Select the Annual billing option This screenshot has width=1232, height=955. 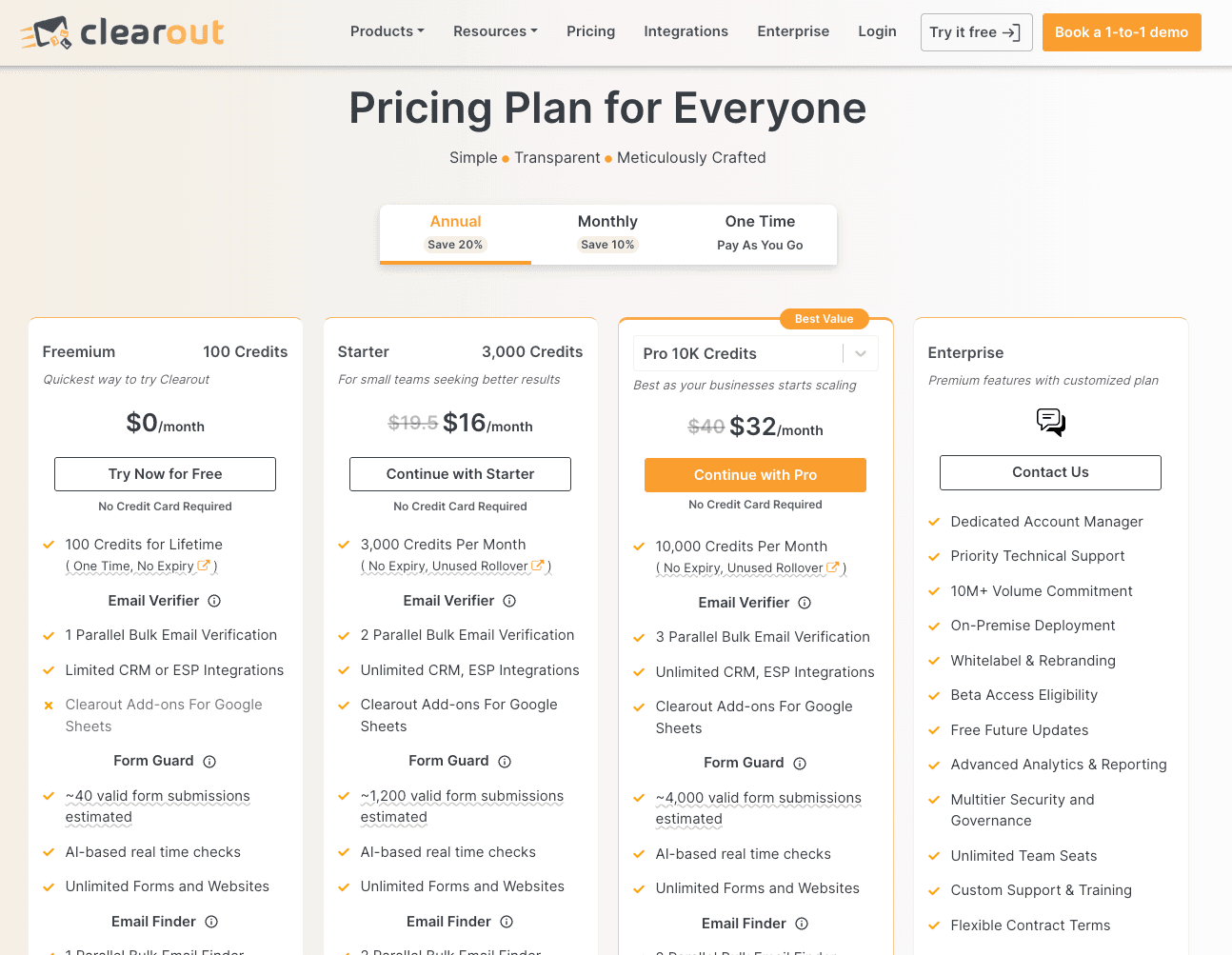[x=455, y=231]
